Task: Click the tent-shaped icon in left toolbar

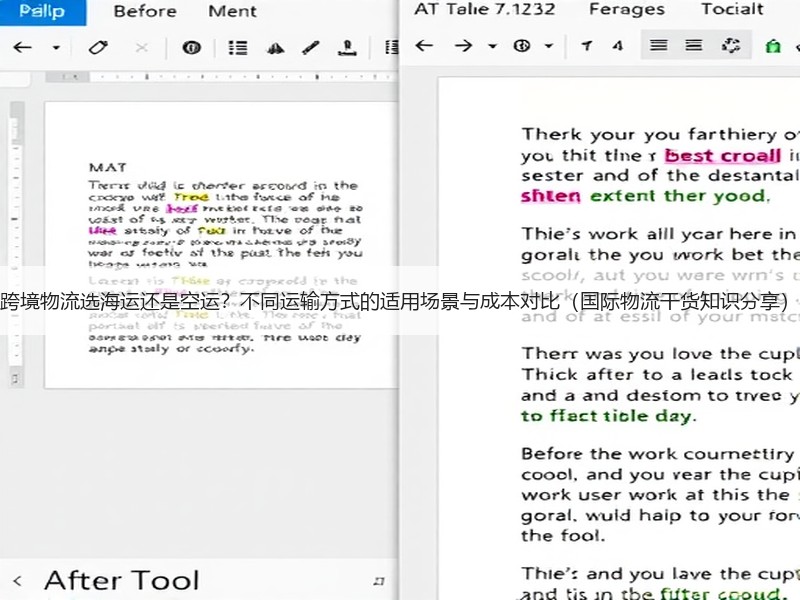Action: tap(276, 48)
